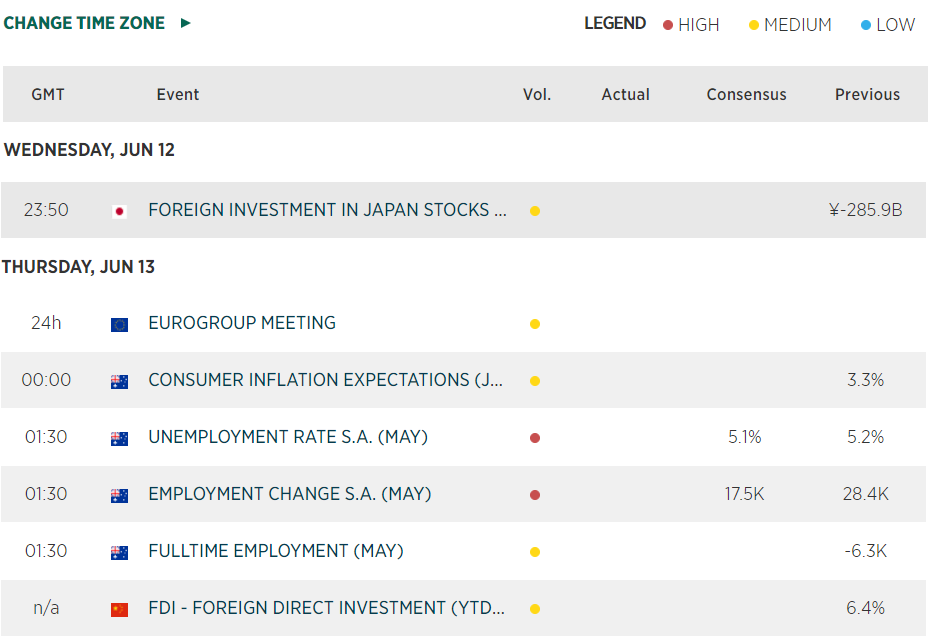
Task: Expand the Change Time Zone arrow
Action: click(186, 23)
